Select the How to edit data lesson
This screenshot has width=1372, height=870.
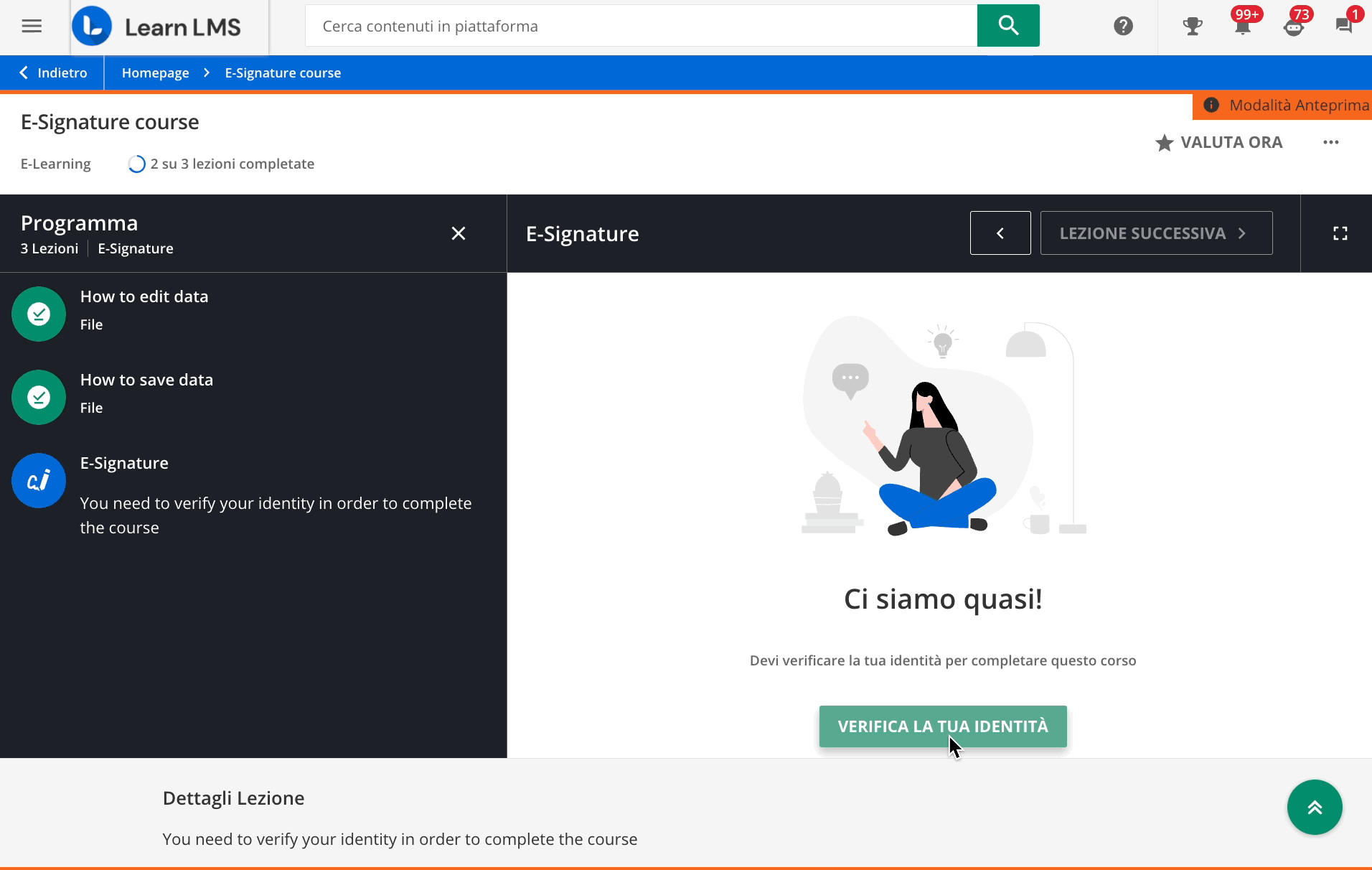click(144, 297)
